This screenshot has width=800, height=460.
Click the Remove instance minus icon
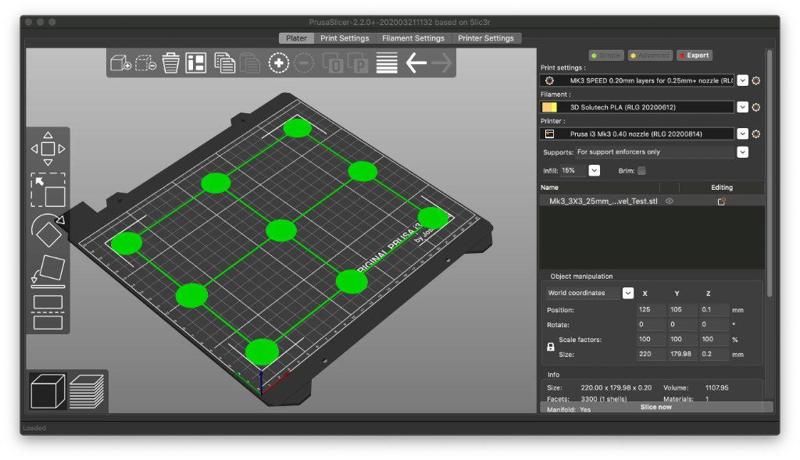coord(304,63)
